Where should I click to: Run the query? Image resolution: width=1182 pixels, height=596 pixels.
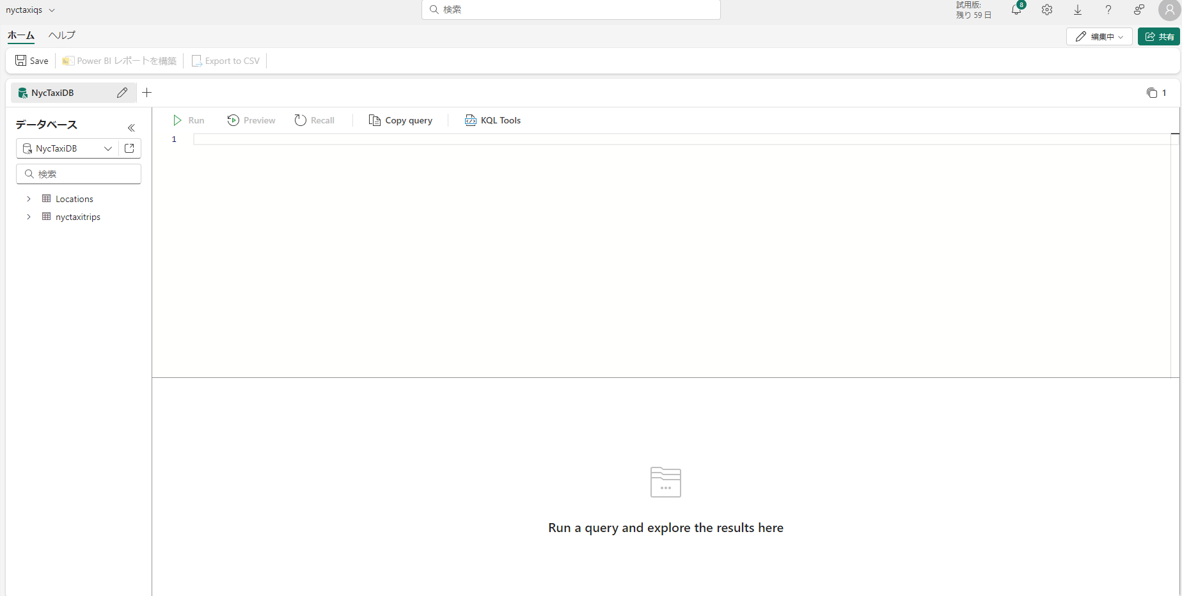point(188,121)
